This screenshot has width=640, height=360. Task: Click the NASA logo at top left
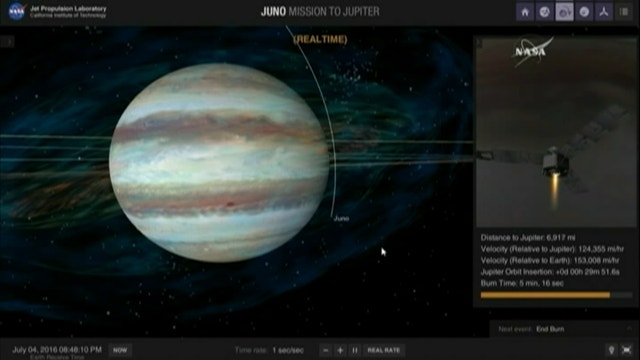click(16, 11)
